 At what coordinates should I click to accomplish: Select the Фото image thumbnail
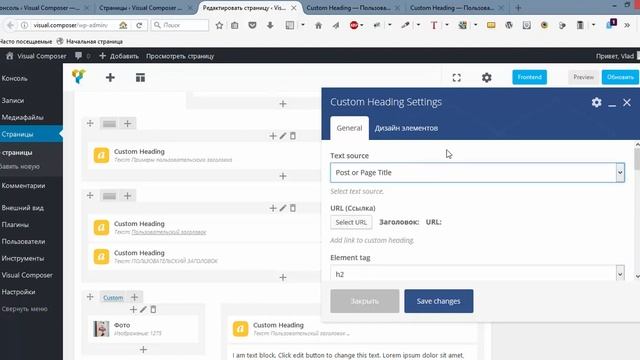tap(101, 329)
